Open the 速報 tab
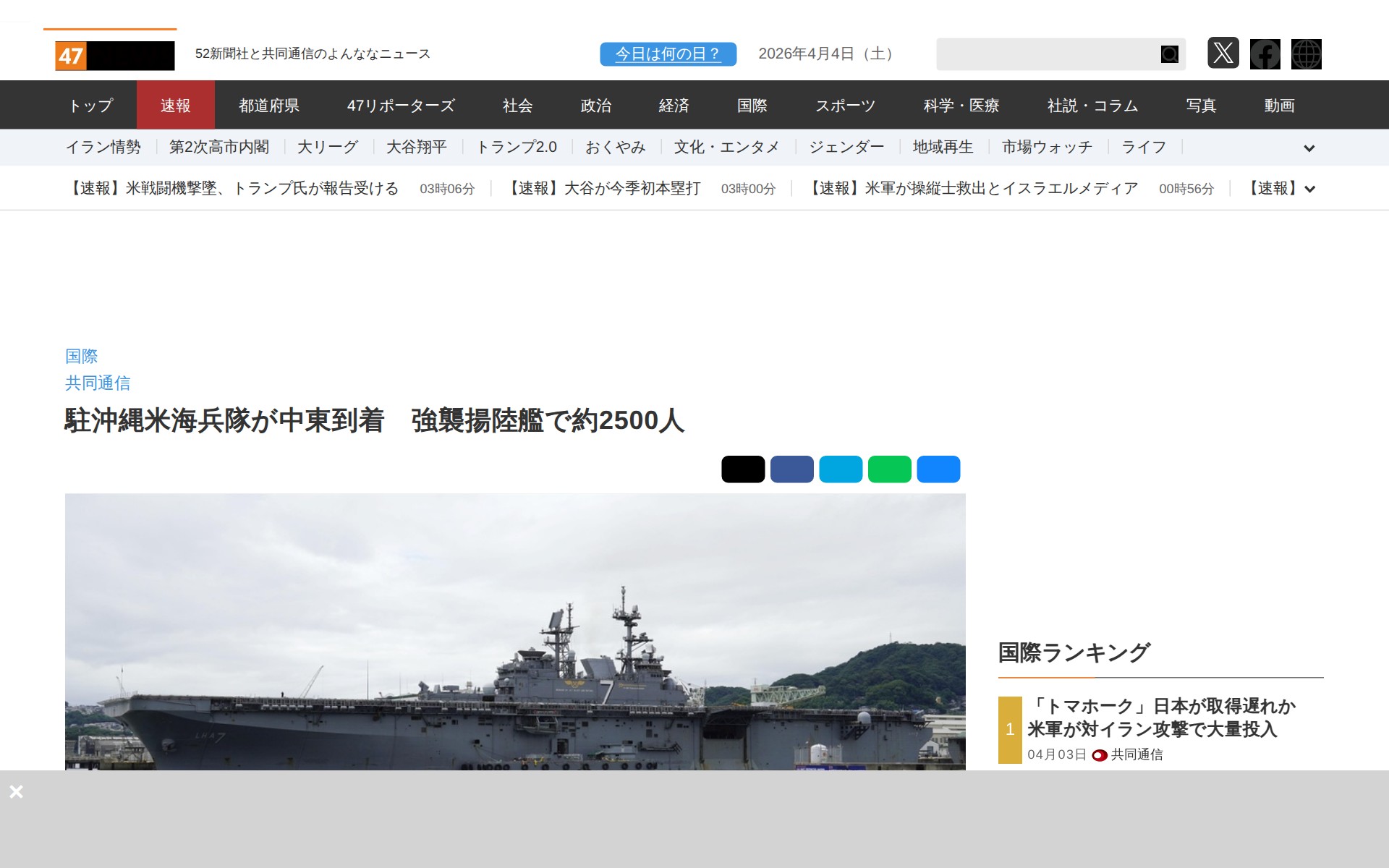This screenshot has width=1389, height=868. [175, 106]
